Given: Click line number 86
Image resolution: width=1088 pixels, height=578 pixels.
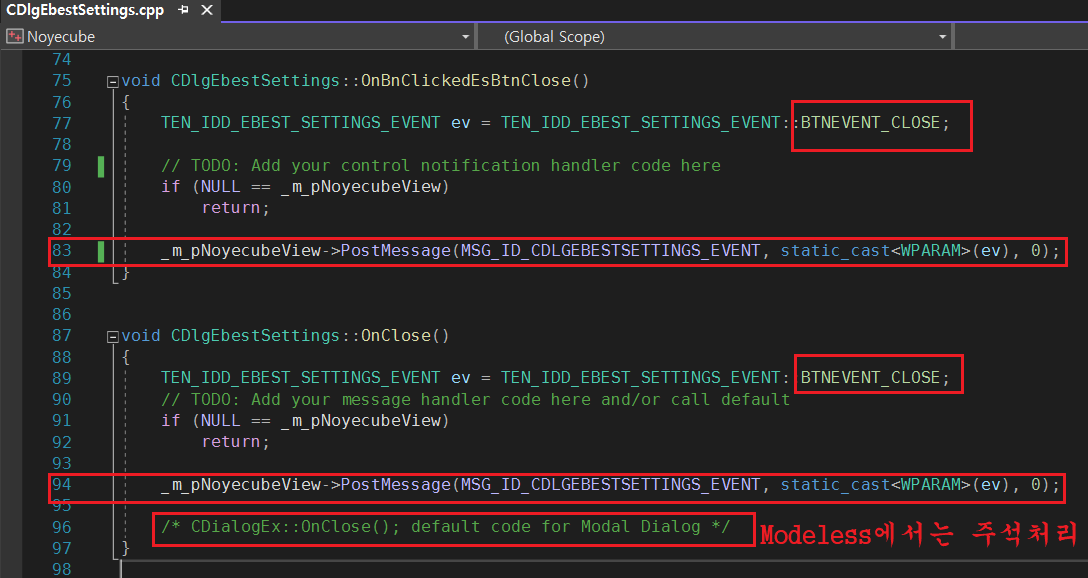Looking at the screenshot, I should [x=62, y=314].
